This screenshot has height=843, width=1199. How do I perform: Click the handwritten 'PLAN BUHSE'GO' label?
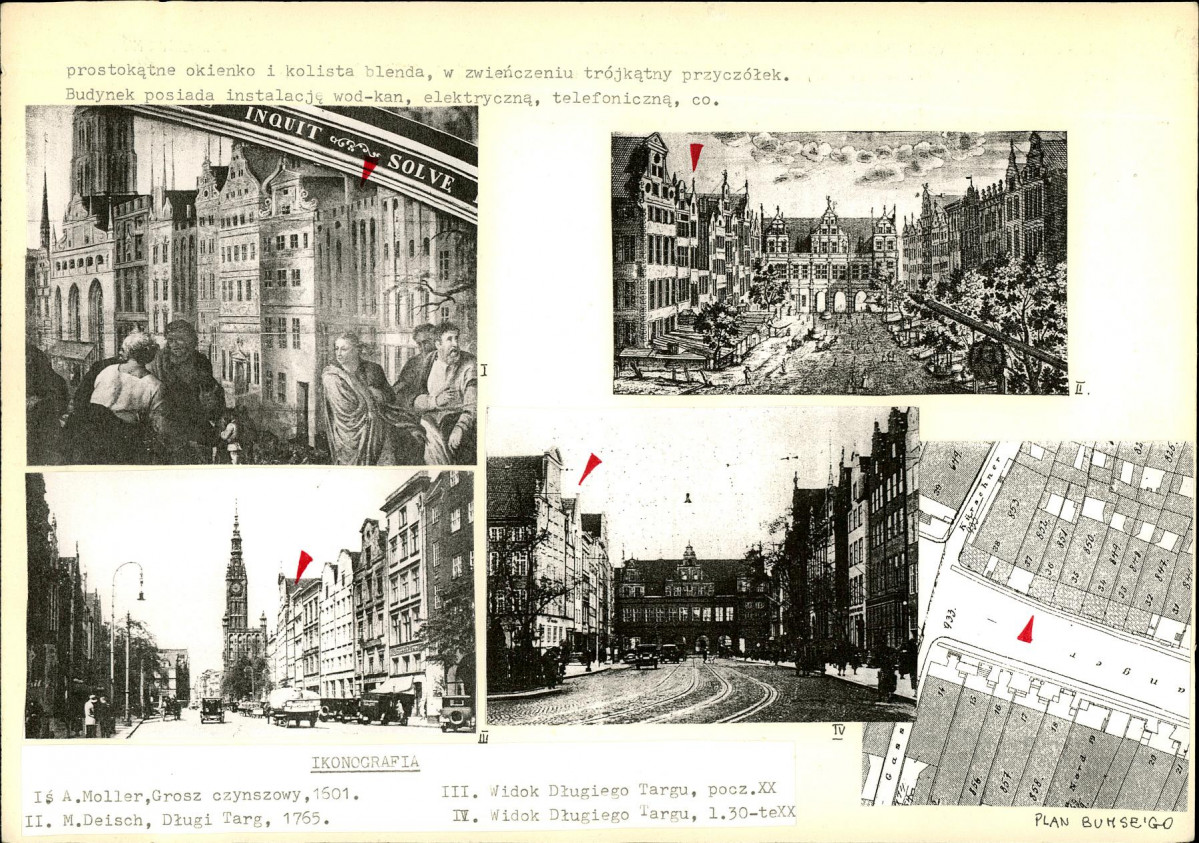pos(1105,820)
